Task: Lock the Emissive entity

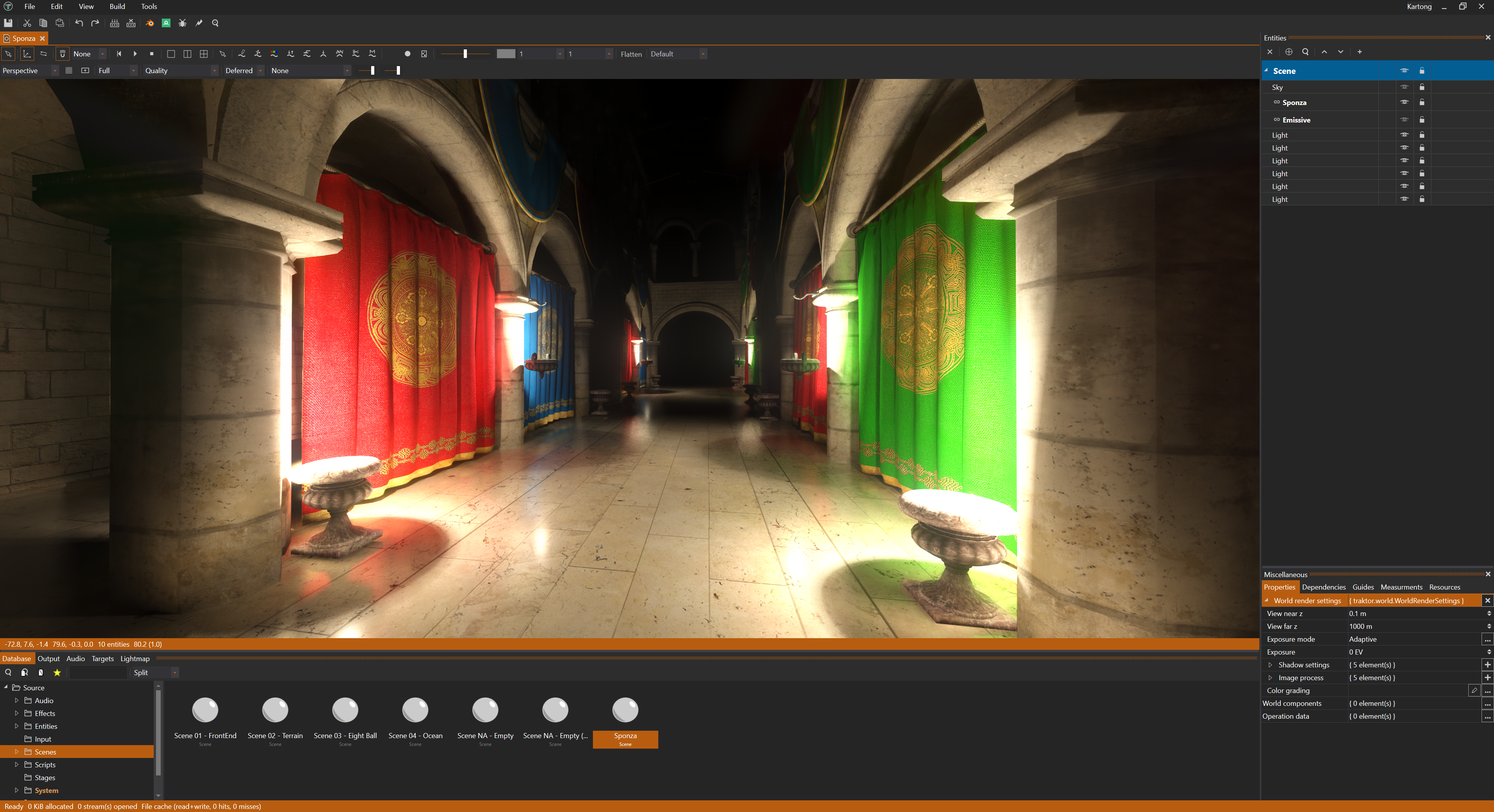Action: coord(1422,120)
